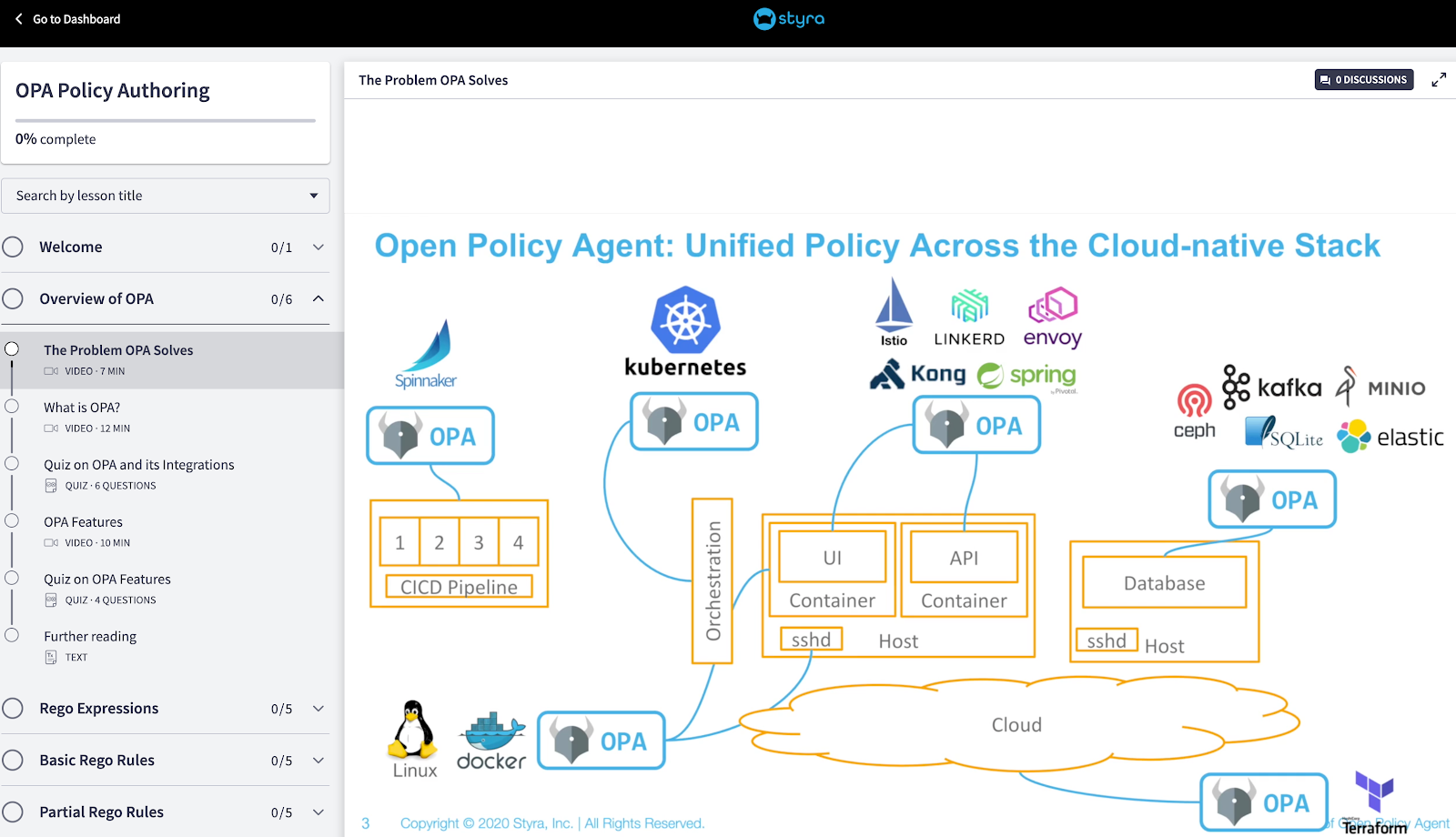1456x837 pixels.
Task: Click the Docker whale logo
Action: click(491, 741)
